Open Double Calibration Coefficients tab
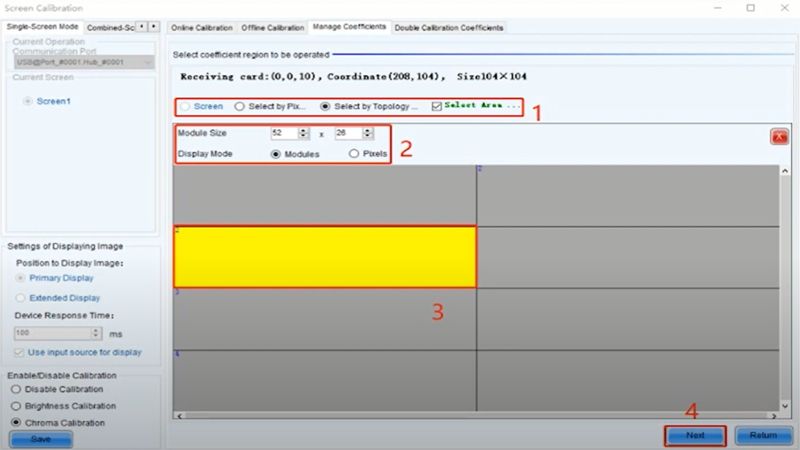 pos(448,28)
